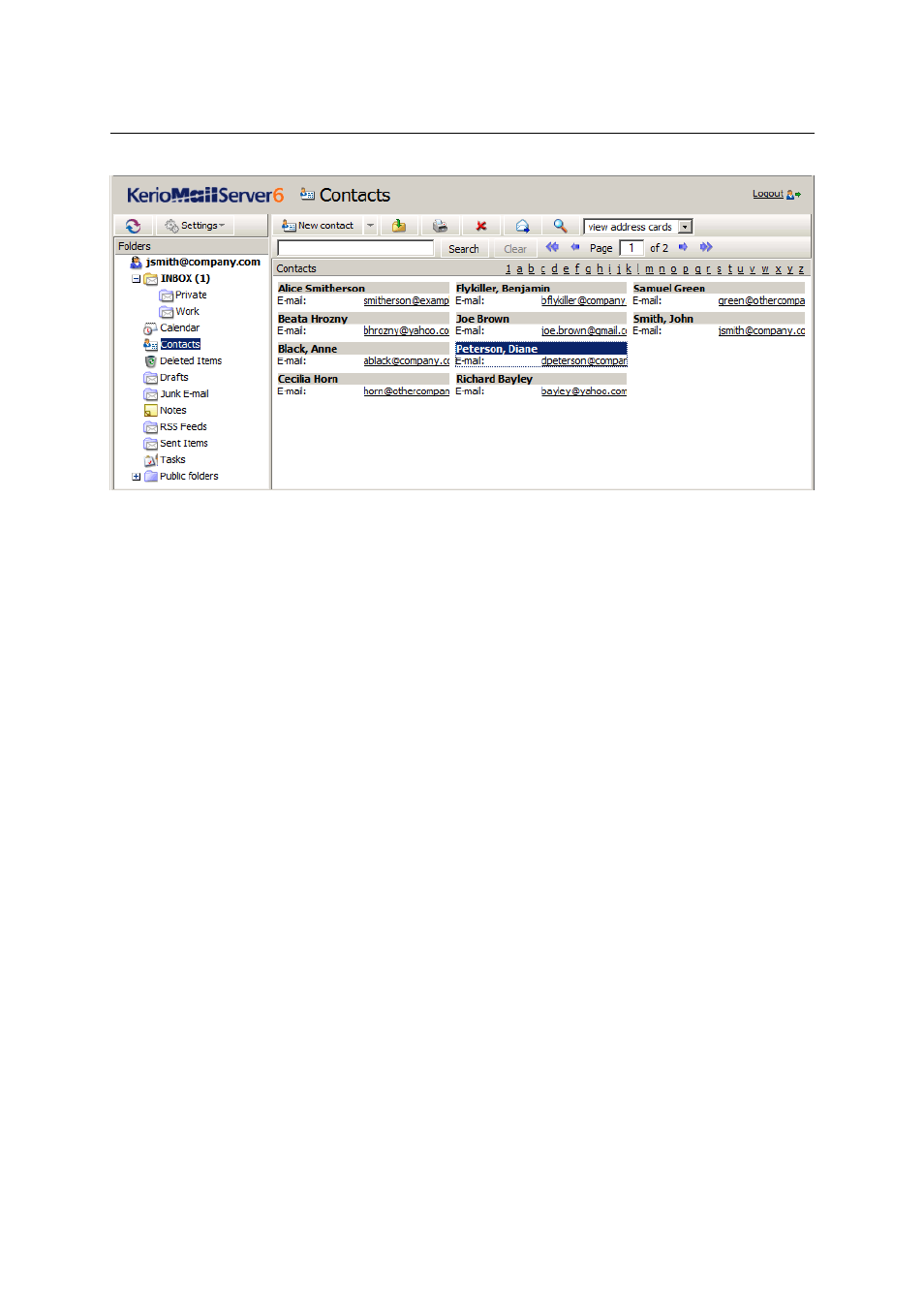The height and width of the screenshot is (1308, 924).
Task: Click the Calendar folder icon
Action: pyautogui.click(x=150, y=328)
